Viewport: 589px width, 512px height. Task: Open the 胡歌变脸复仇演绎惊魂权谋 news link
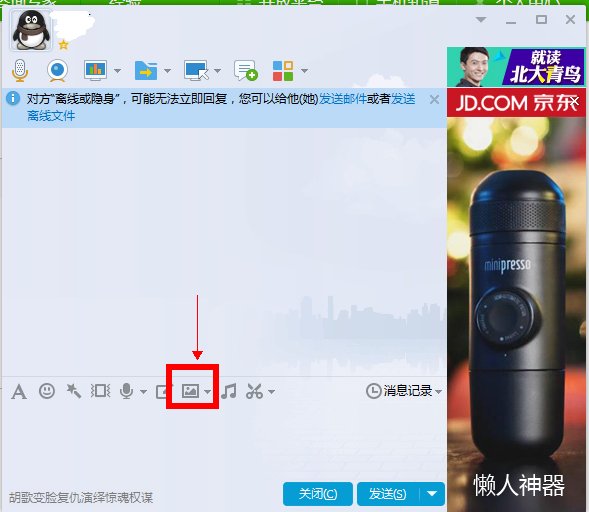coord(81,498)
